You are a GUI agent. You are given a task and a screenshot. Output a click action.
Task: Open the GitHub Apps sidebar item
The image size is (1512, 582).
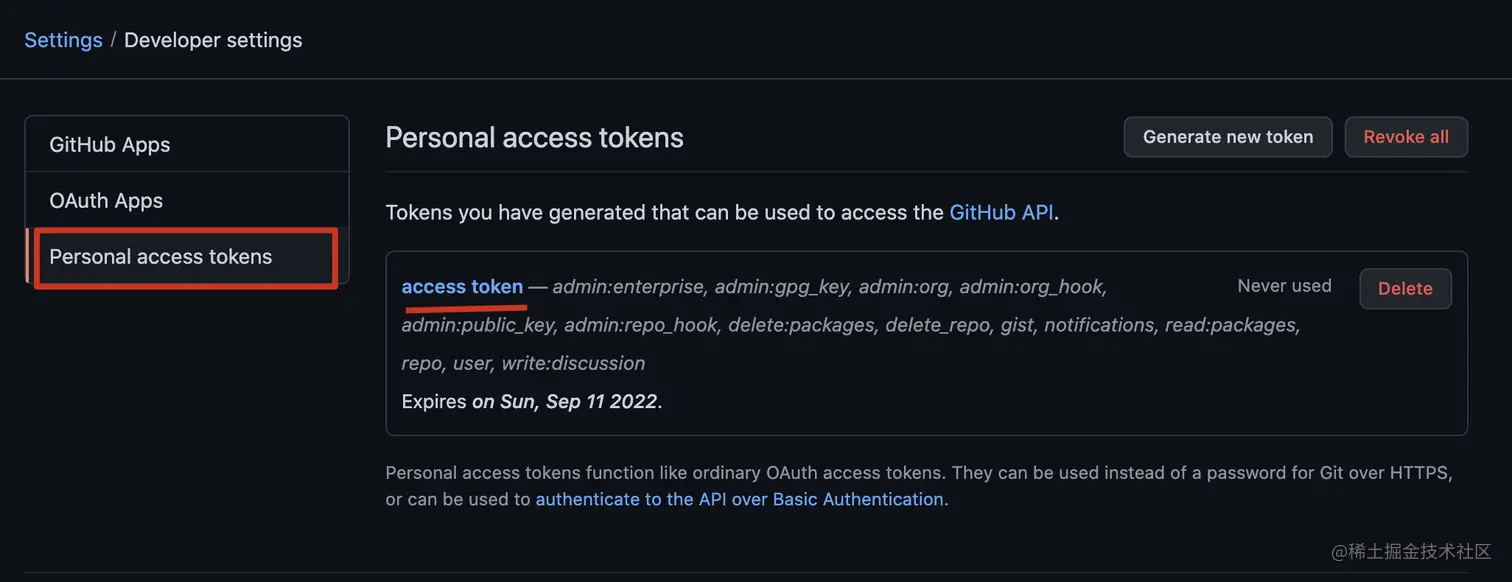click(x=187, y=144)
